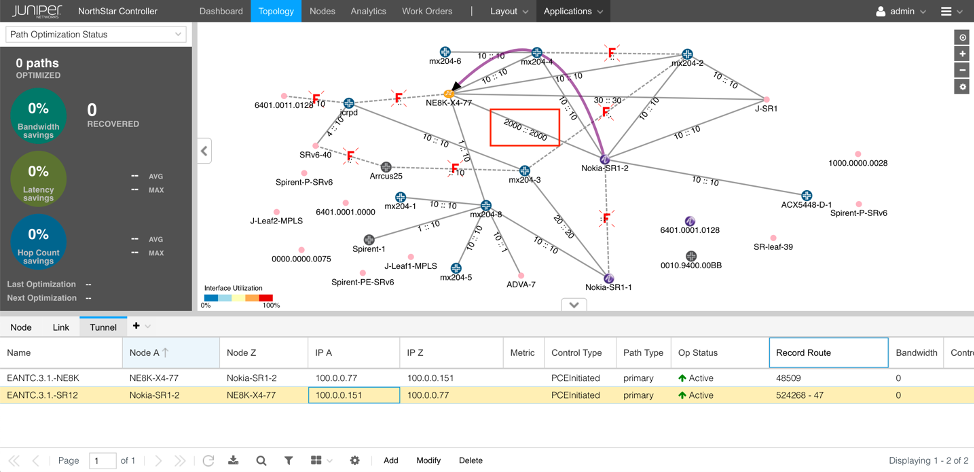Click the Delete button
The image size is (974, 472).
click(470, 461)
